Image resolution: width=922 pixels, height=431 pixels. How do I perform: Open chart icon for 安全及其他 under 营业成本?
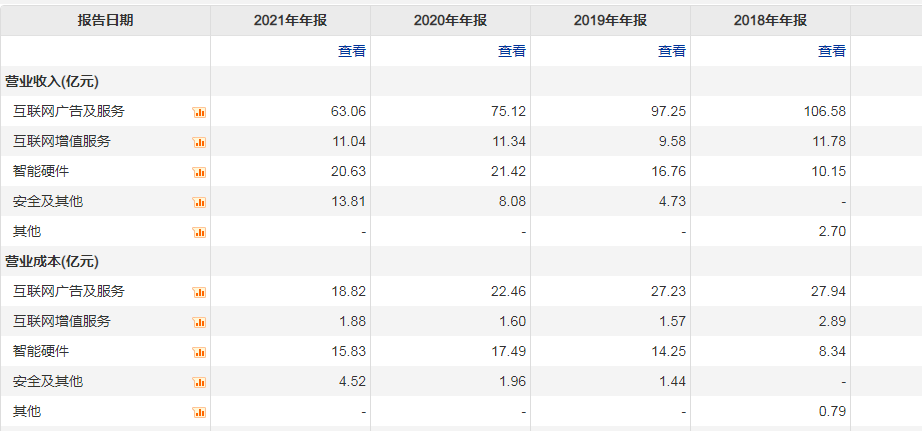[199, 382]
